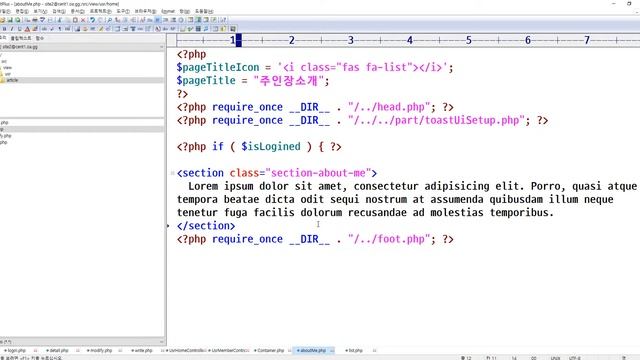Screen dimensions: 640x360
Task: Click the UNIX status bar entry
Action: click(x=555, y=358)
